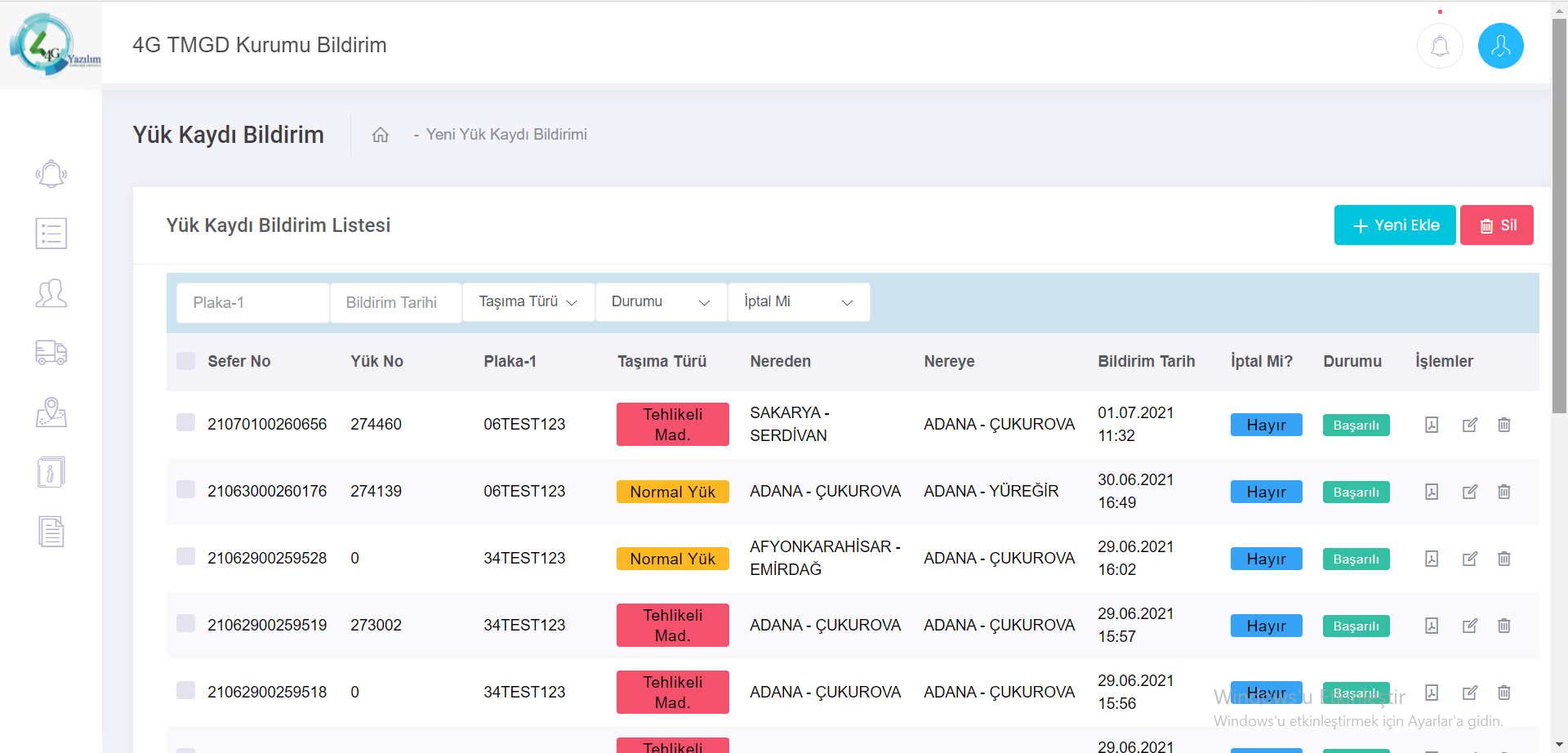Image resolution: width=1568 pixels, height=753 pixels.
Task: Check the row for Sefer No 21063000260176
Action: pyautogui.click(x=186, y=489)
